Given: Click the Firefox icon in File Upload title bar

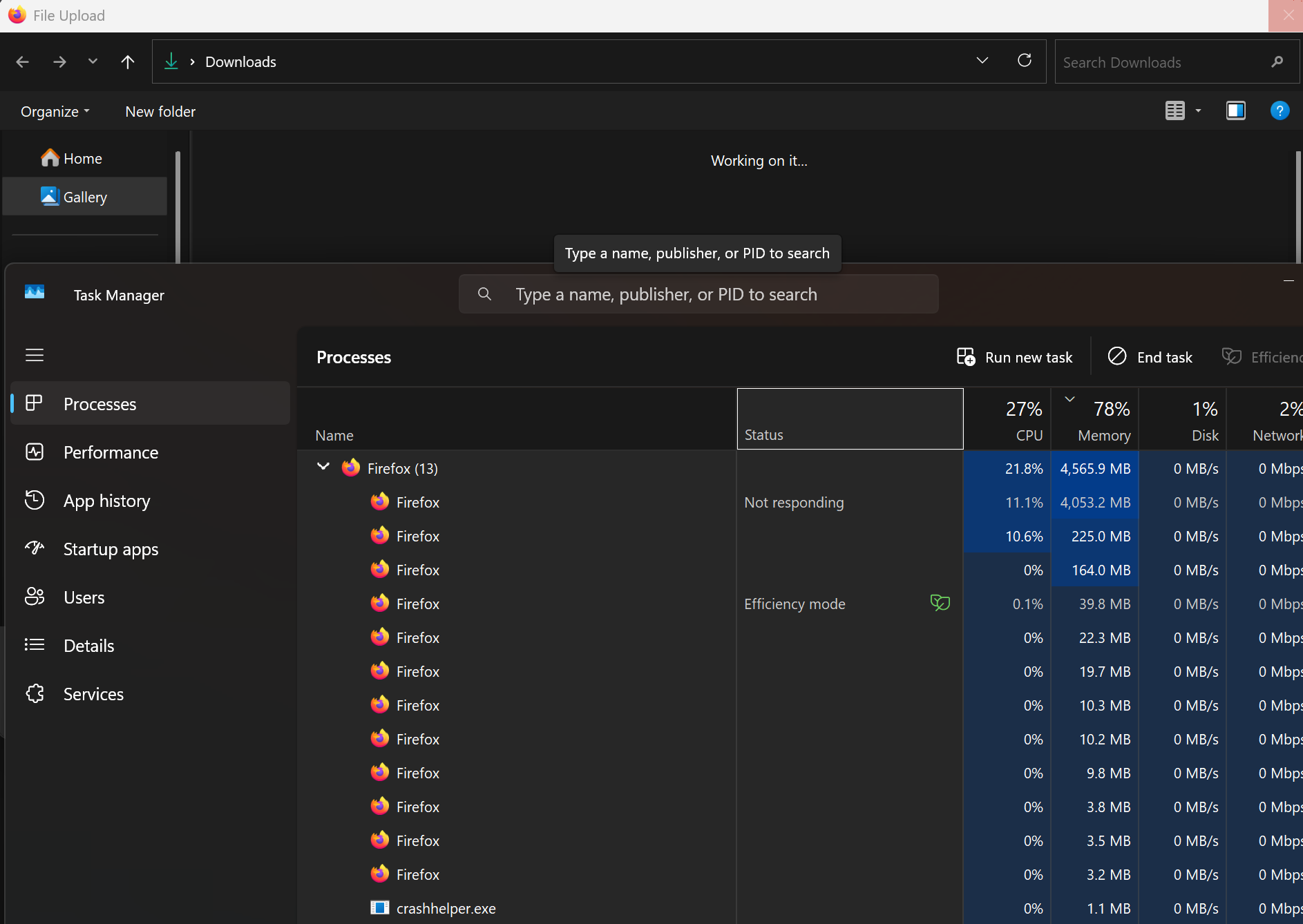Looking at the screenshot, I should click(17, 15).
